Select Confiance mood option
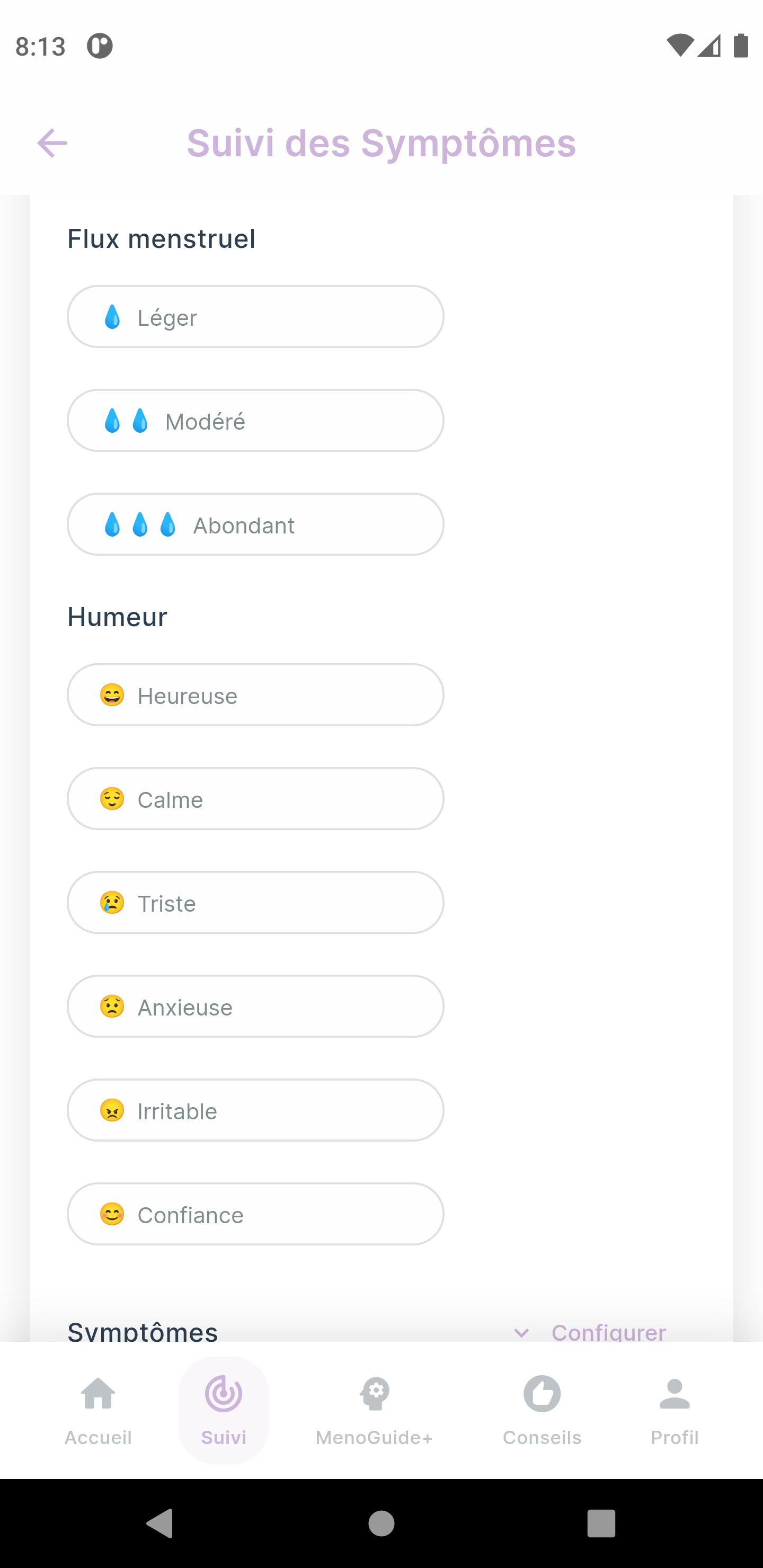This screenshot has width=763, height=1568. [255, 1214]
